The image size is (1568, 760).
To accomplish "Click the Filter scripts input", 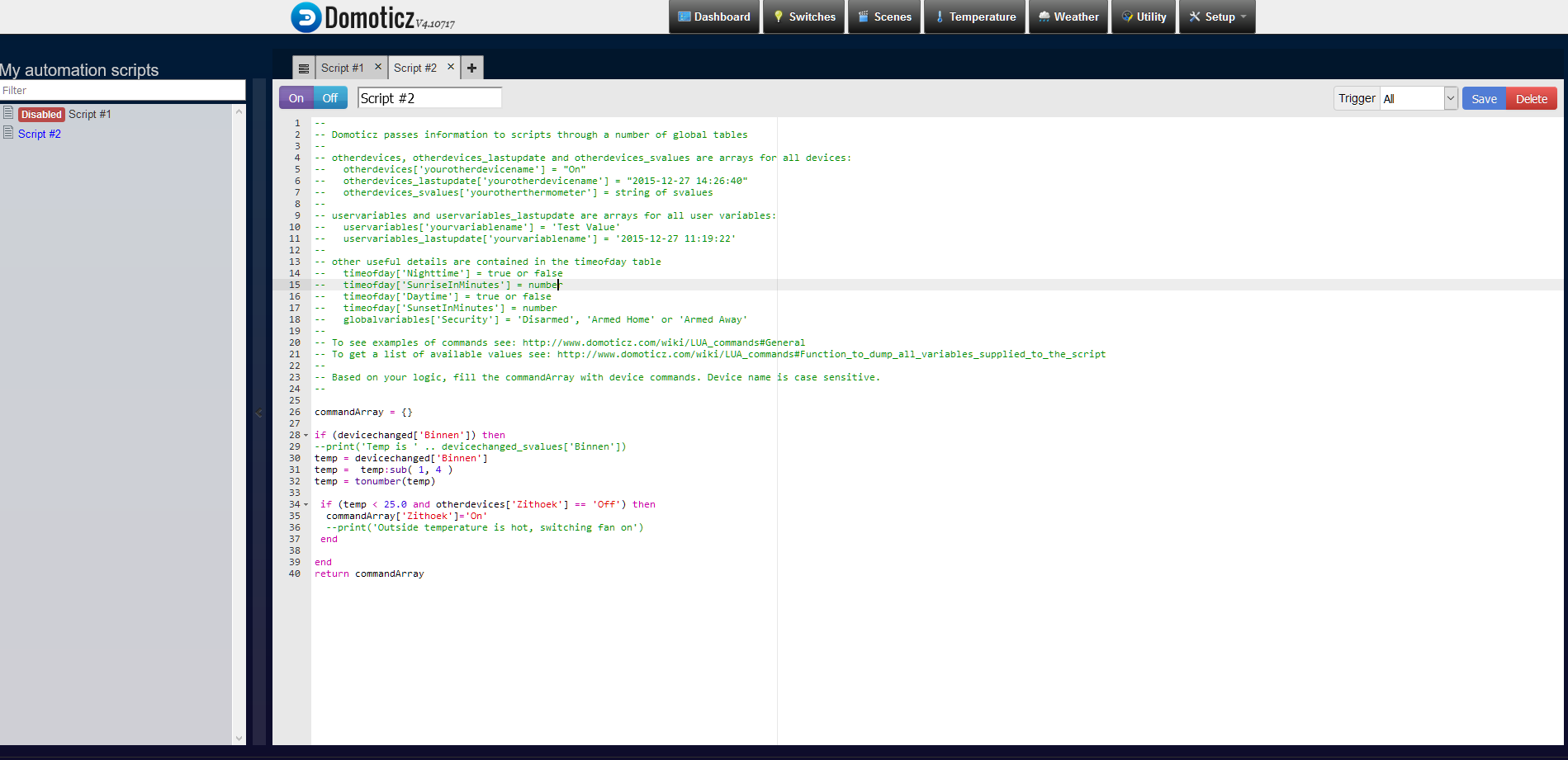I will click(x=122, y=91).
